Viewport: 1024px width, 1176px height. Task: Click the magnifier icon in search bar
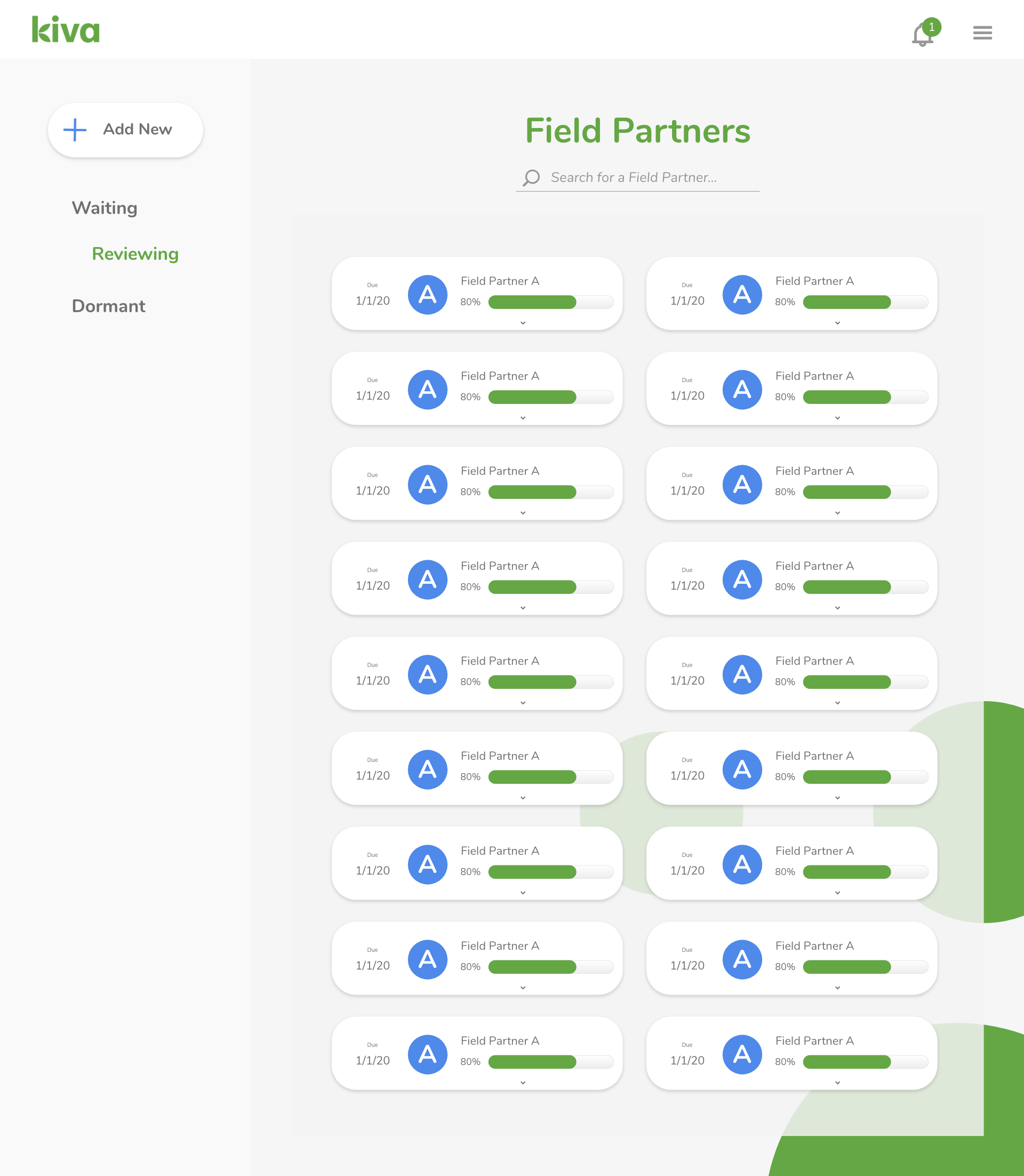(x=531, y=178)
